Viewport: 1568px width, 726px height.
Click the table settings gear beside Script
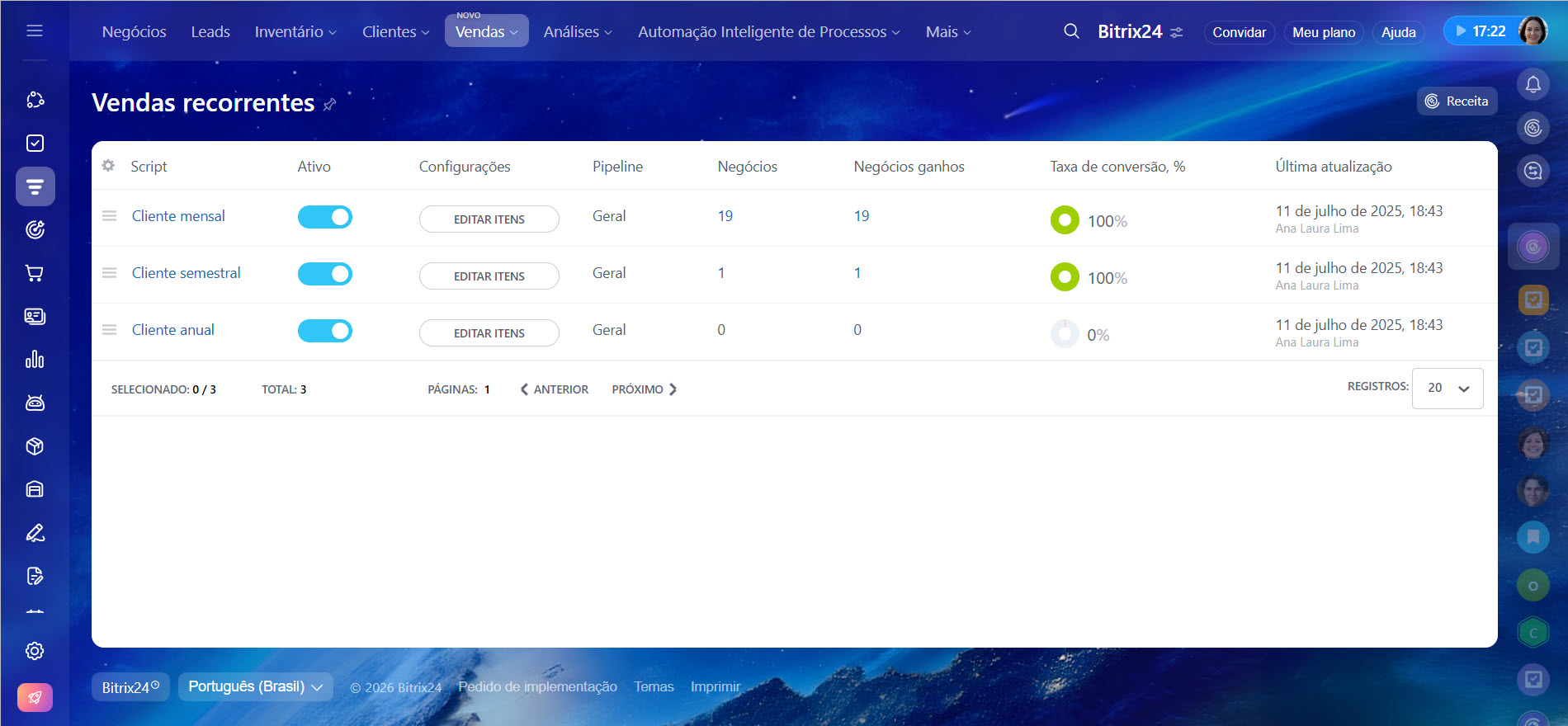coord(108,166)
